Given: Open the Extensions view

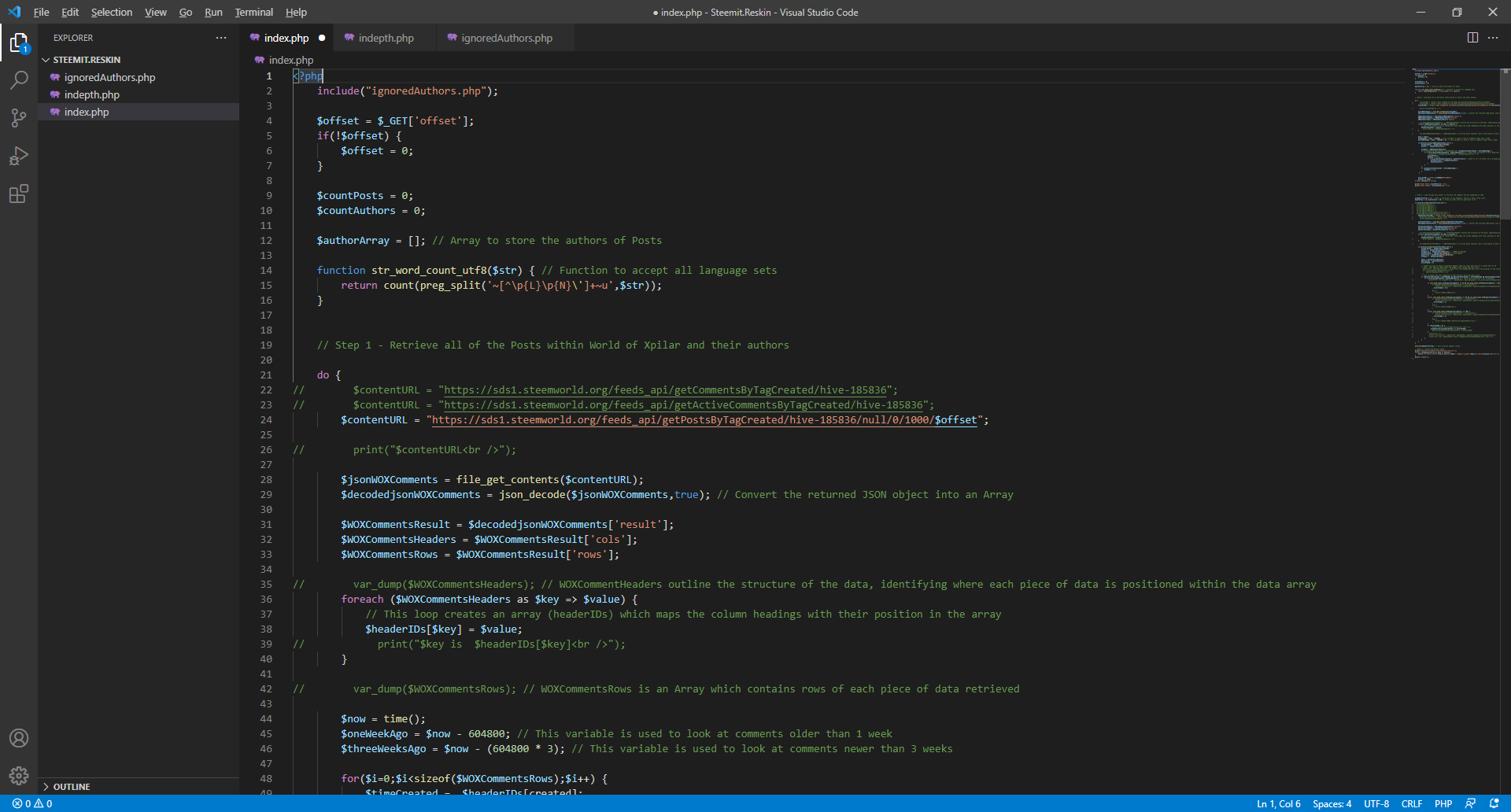Looking at the screenshot, I should pyautogui.click(x=19, y=194).
